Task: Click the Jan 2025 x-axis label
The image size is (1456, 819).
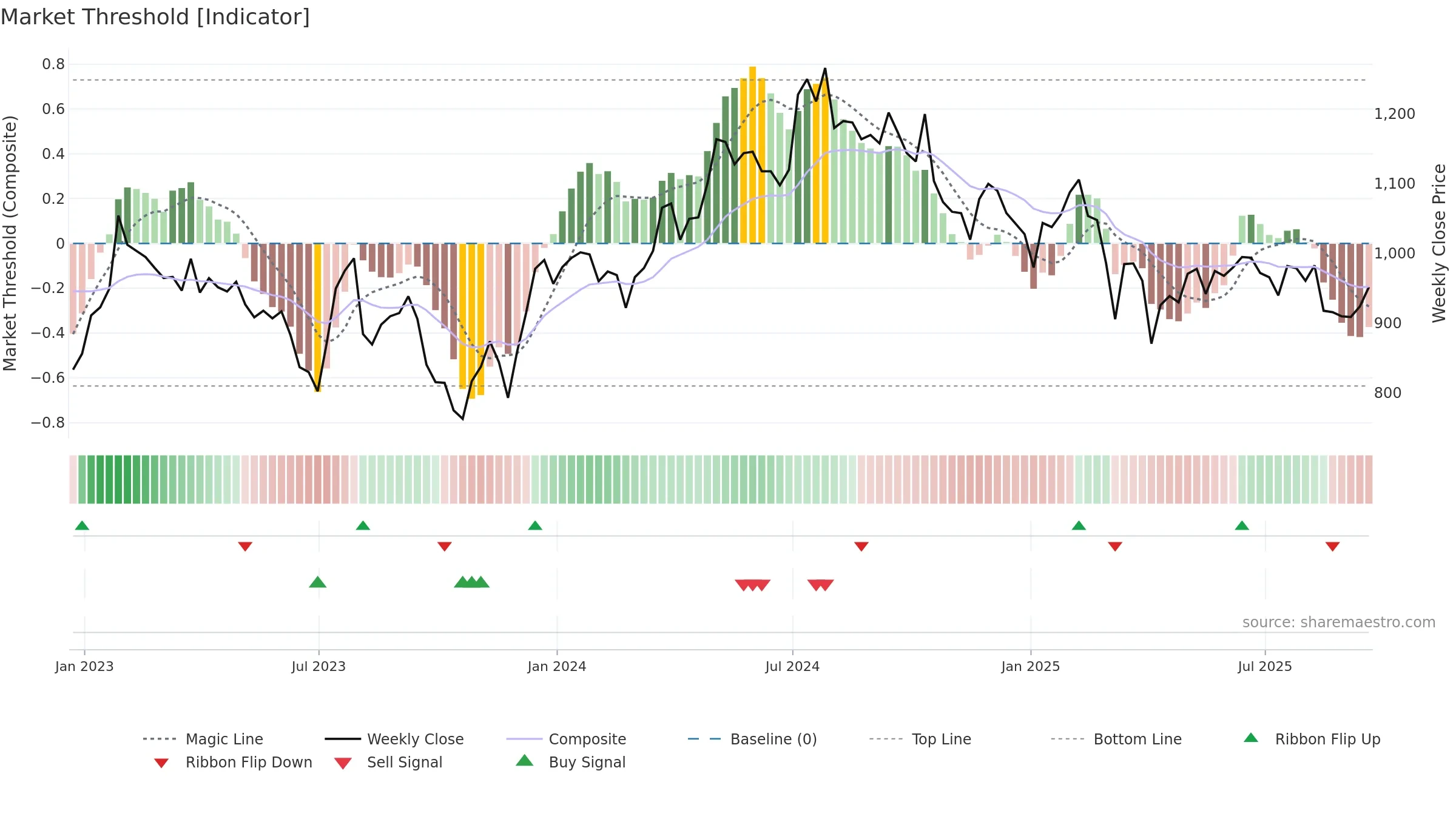Action: click(x=1031, y=666)
